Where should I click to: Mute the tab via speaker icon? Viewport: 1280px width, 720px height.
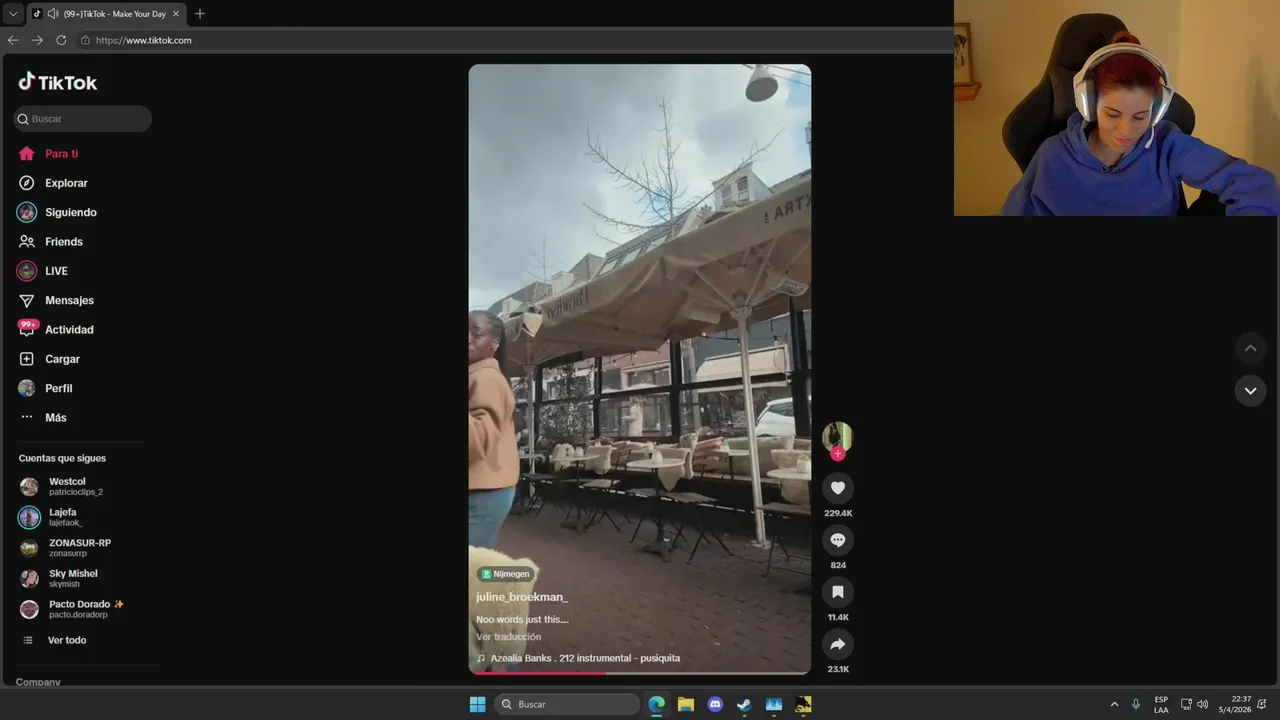pos(51,14)
